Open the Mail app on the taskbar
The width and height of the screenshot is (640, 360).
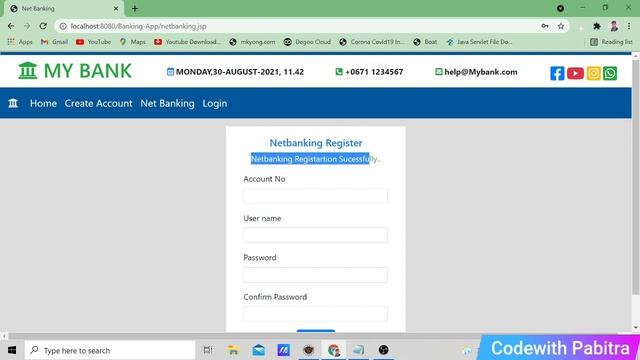(258, 350)
